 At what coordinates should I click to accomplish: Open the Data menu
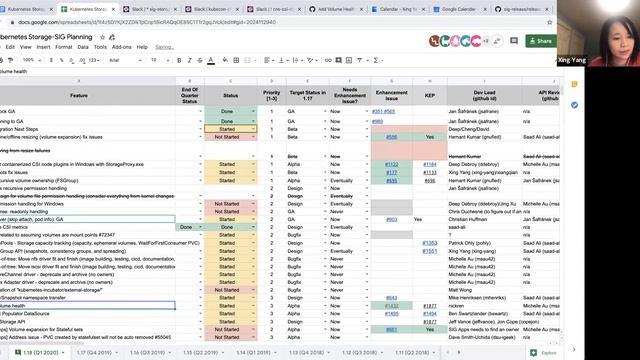coord(83,47)
